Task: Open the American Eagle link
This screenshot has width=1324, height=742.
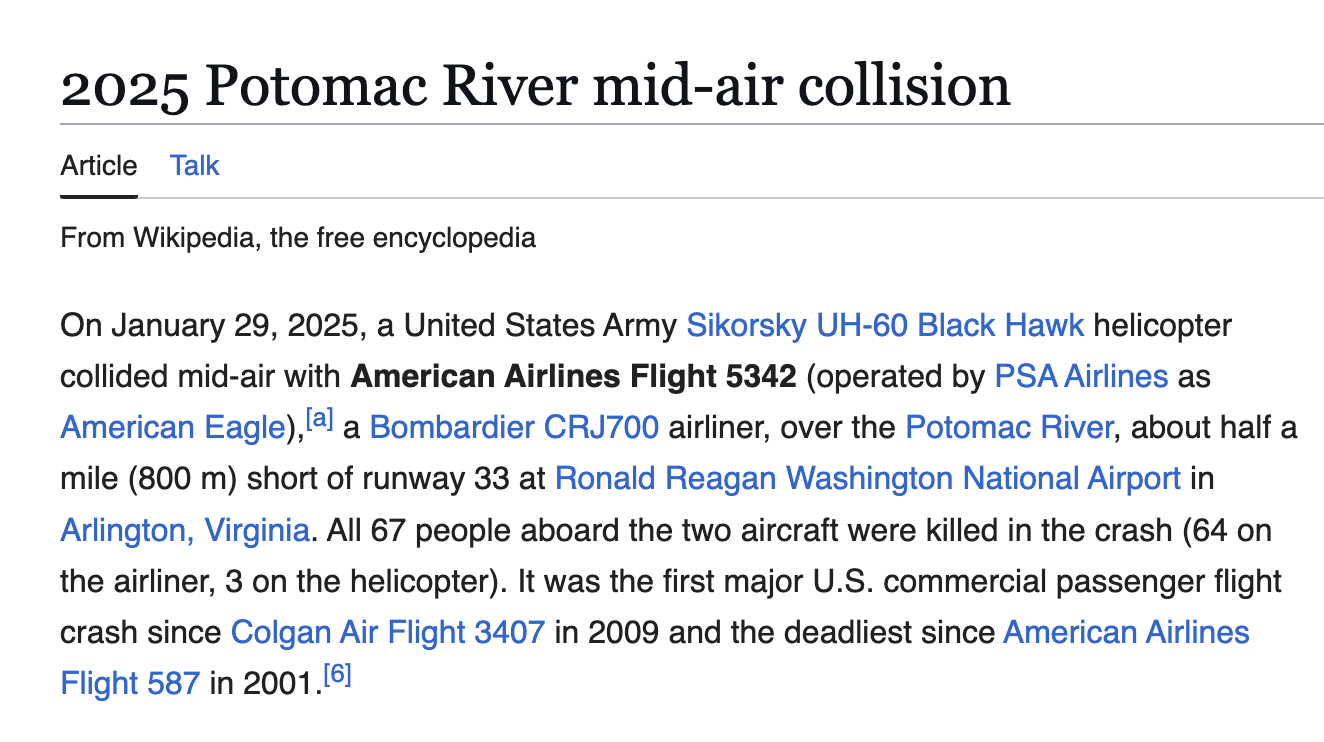Action: pos(173,428)
